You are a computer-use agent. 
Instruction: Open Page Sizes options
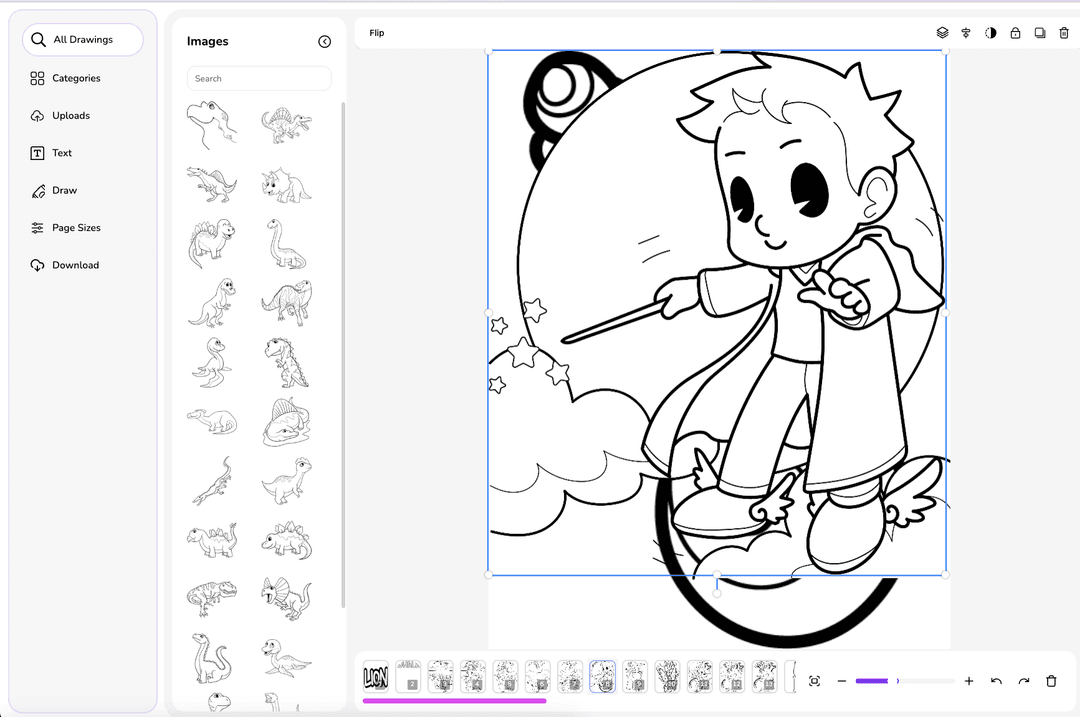76,228
